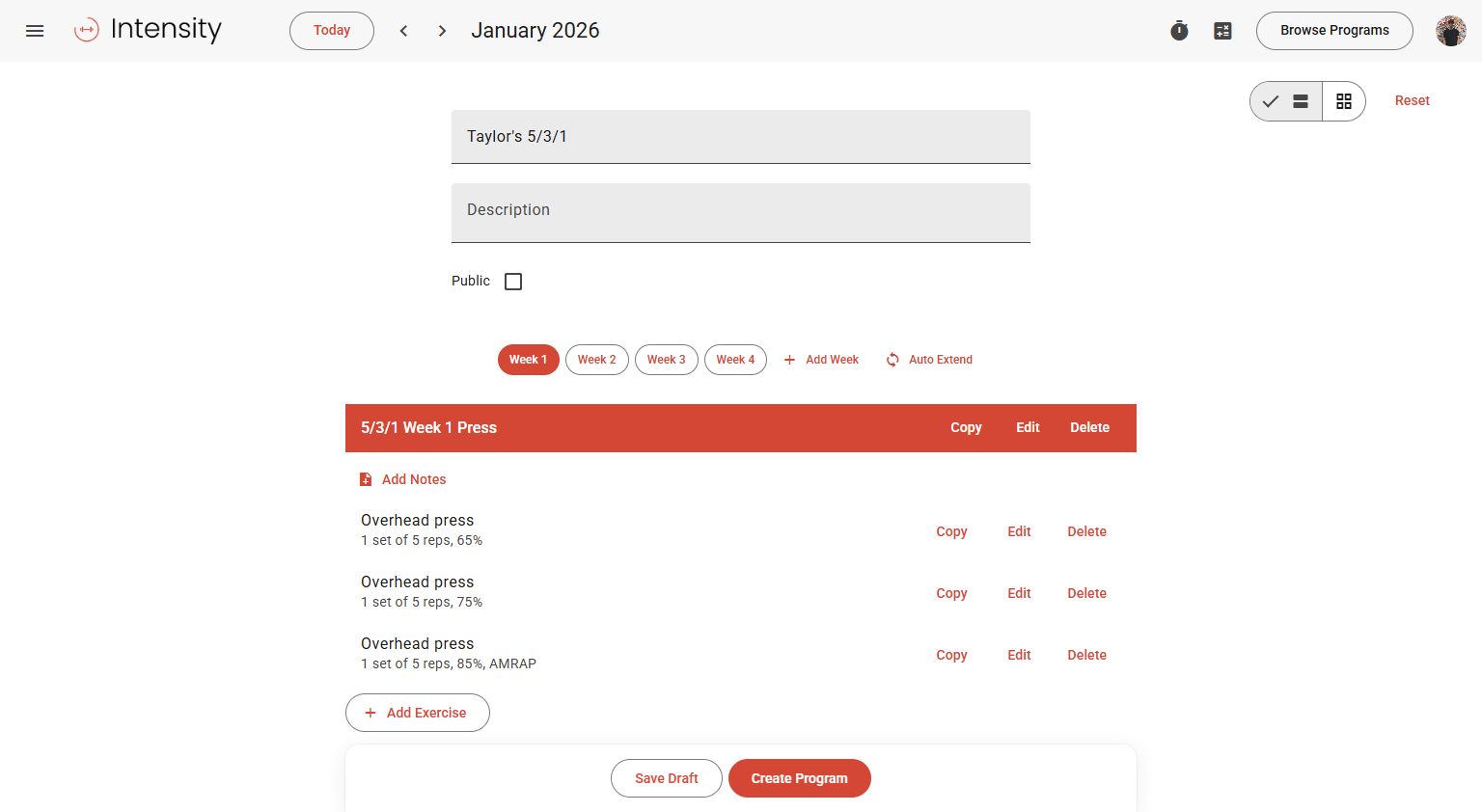
Task: Select the Week 2 tab
Action: tap(596, 360)
